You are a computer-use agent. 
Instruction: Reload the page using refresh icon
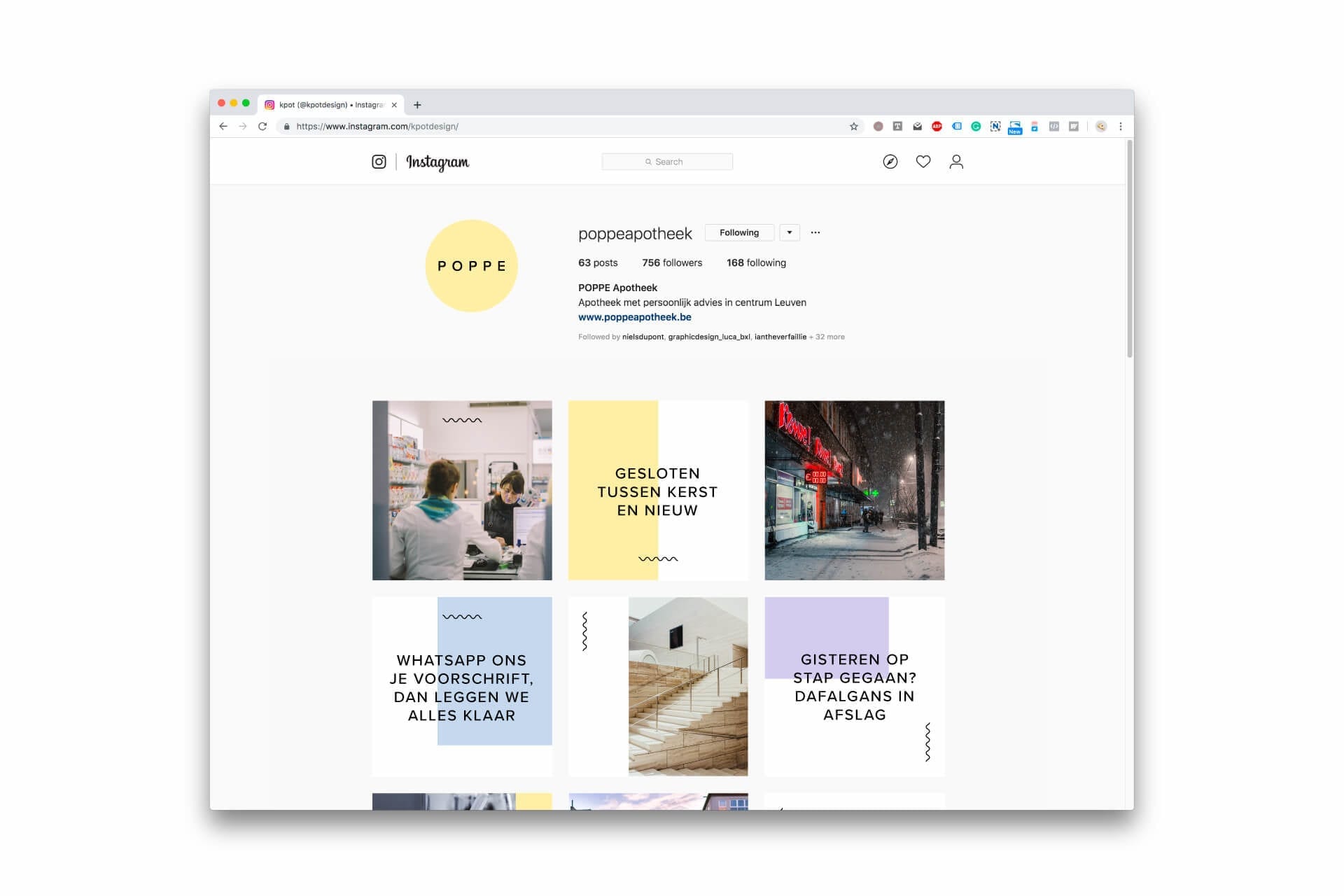[x=262, y=127]
